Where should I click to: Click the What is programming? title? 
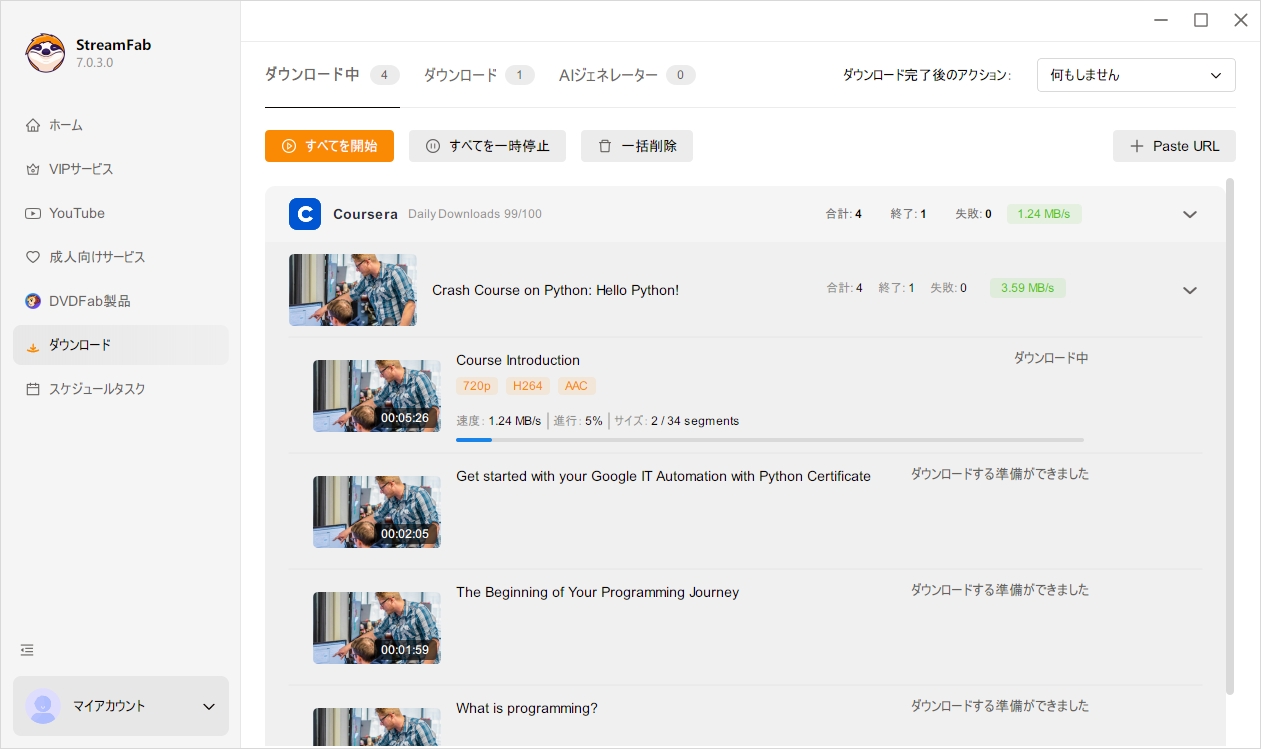pos(527,708)
